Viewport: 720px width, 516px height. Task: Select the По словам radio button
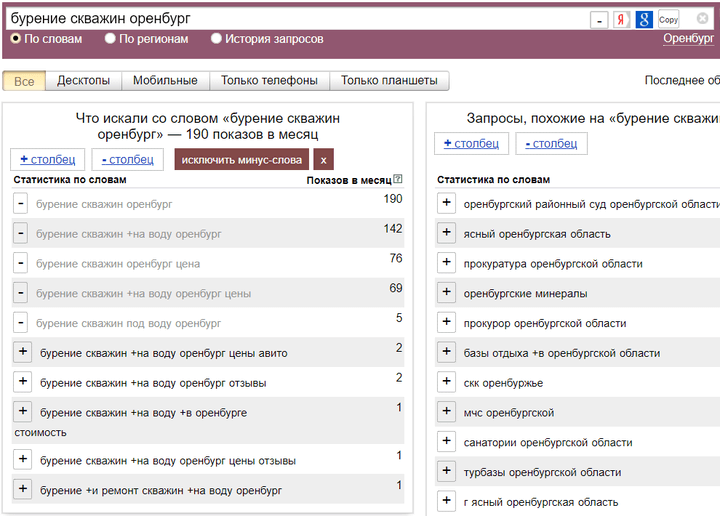pyautogui.click(x=16, y=39)
